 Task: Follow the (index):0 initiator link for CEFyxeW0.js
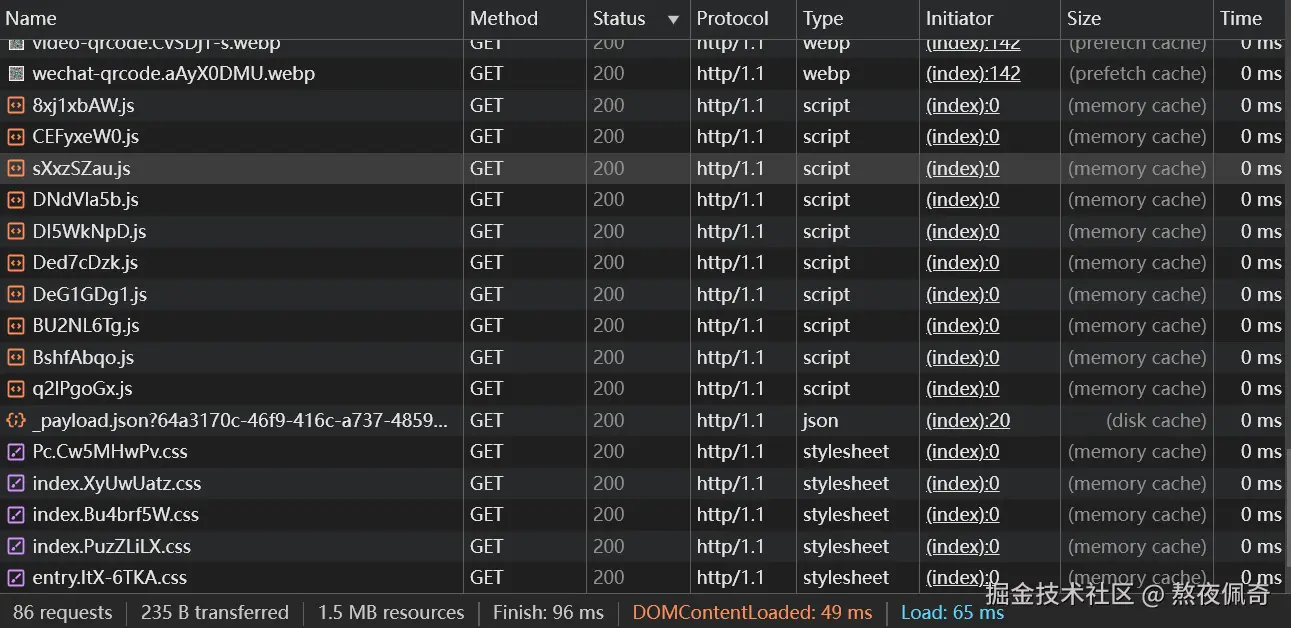[x=963, y=137]
